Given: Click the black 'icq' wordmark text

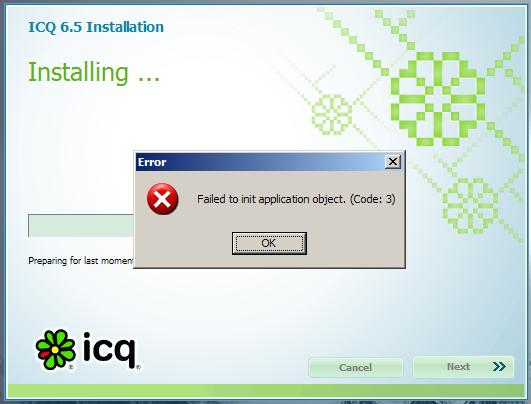Looking at the screenshot, I should click(x=110, y=350).
